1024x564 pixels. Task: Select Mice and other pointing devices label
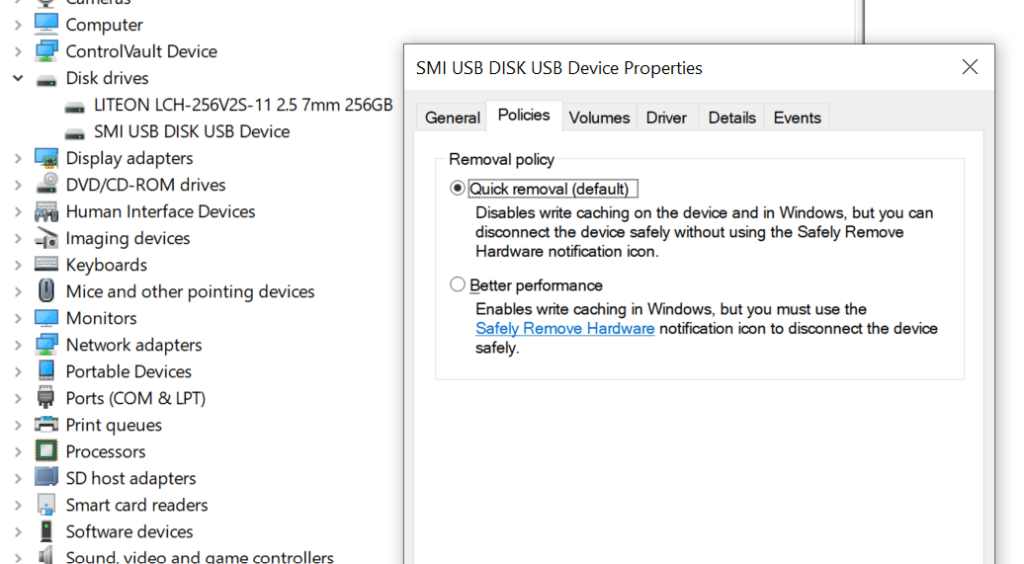point(190,292)
